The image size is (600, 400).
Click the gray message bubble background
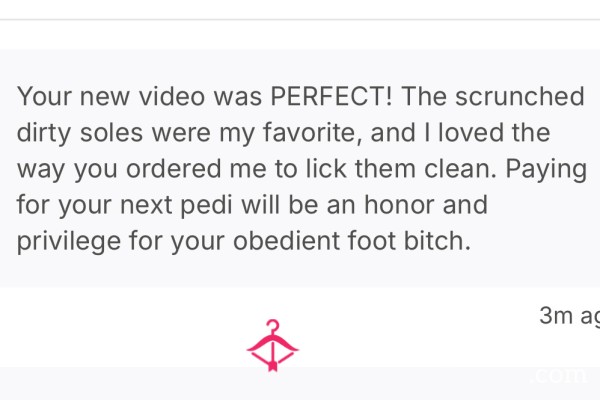300,168
